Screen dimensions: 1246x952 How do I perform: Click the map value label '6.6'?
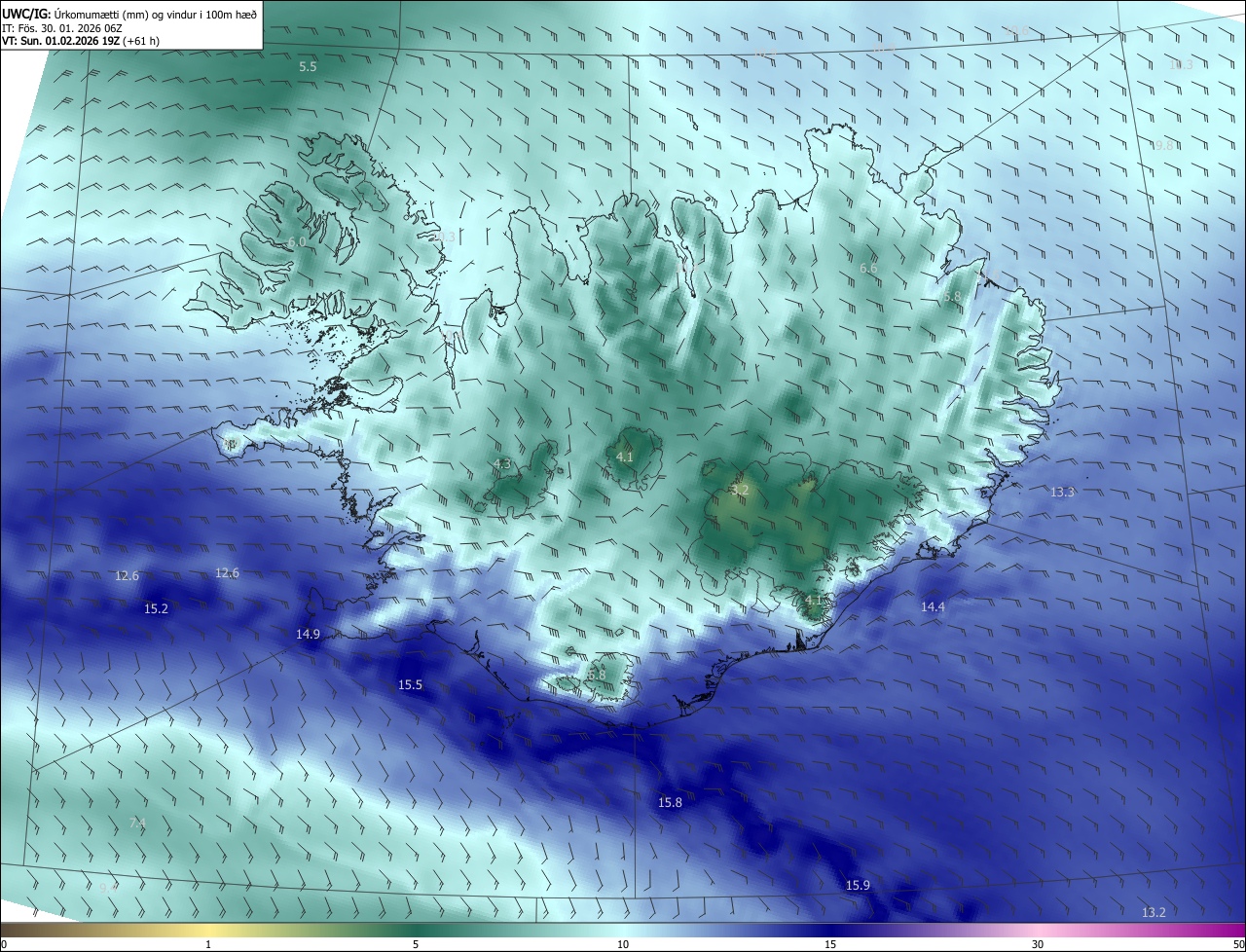[x=868, y=268]
